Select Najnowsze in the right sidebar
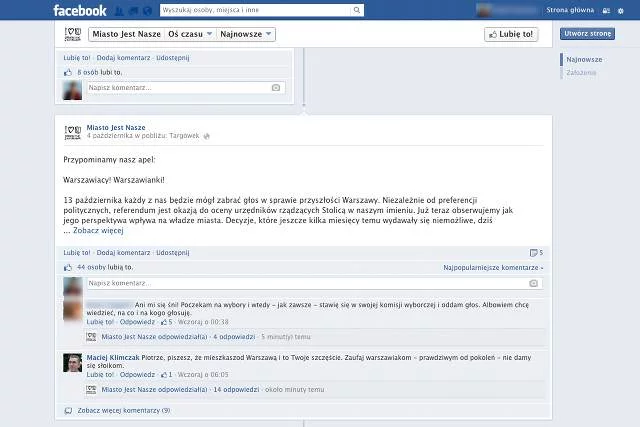Viewport: 640px width, 427px height. (x=584, y=60)
